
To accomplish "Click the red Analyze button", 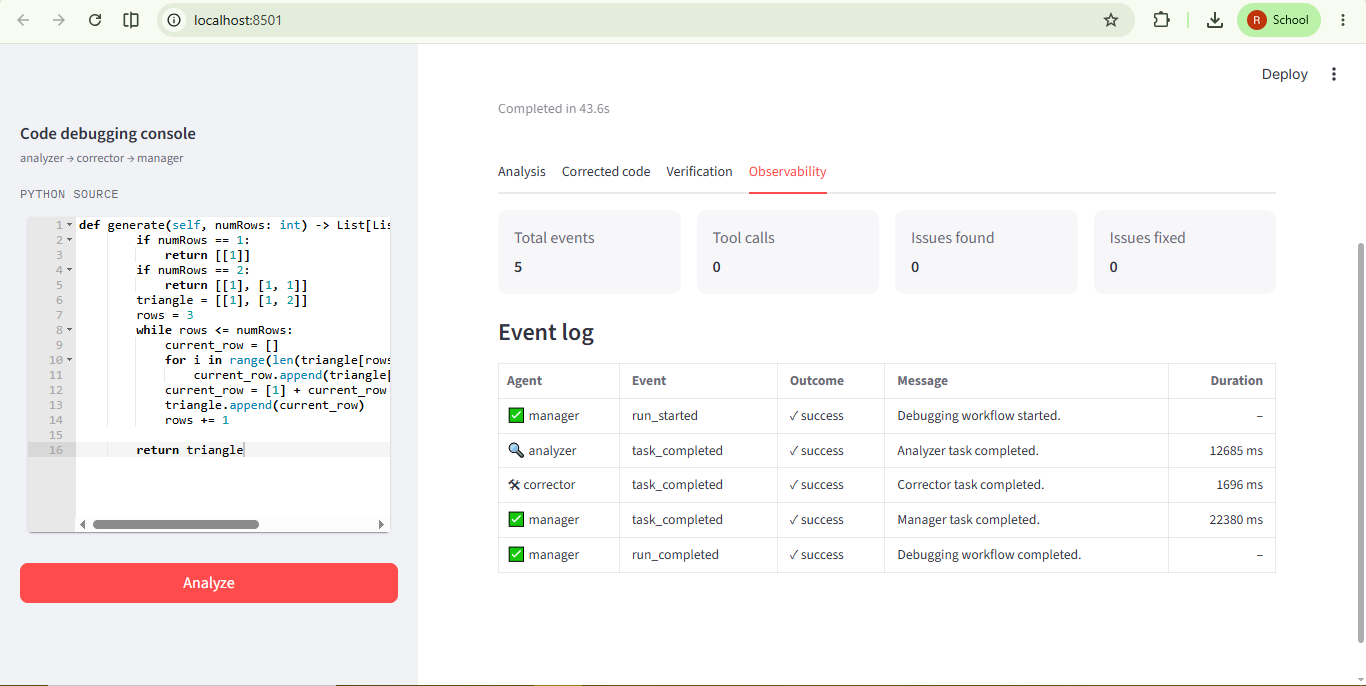I will [209, 583].
